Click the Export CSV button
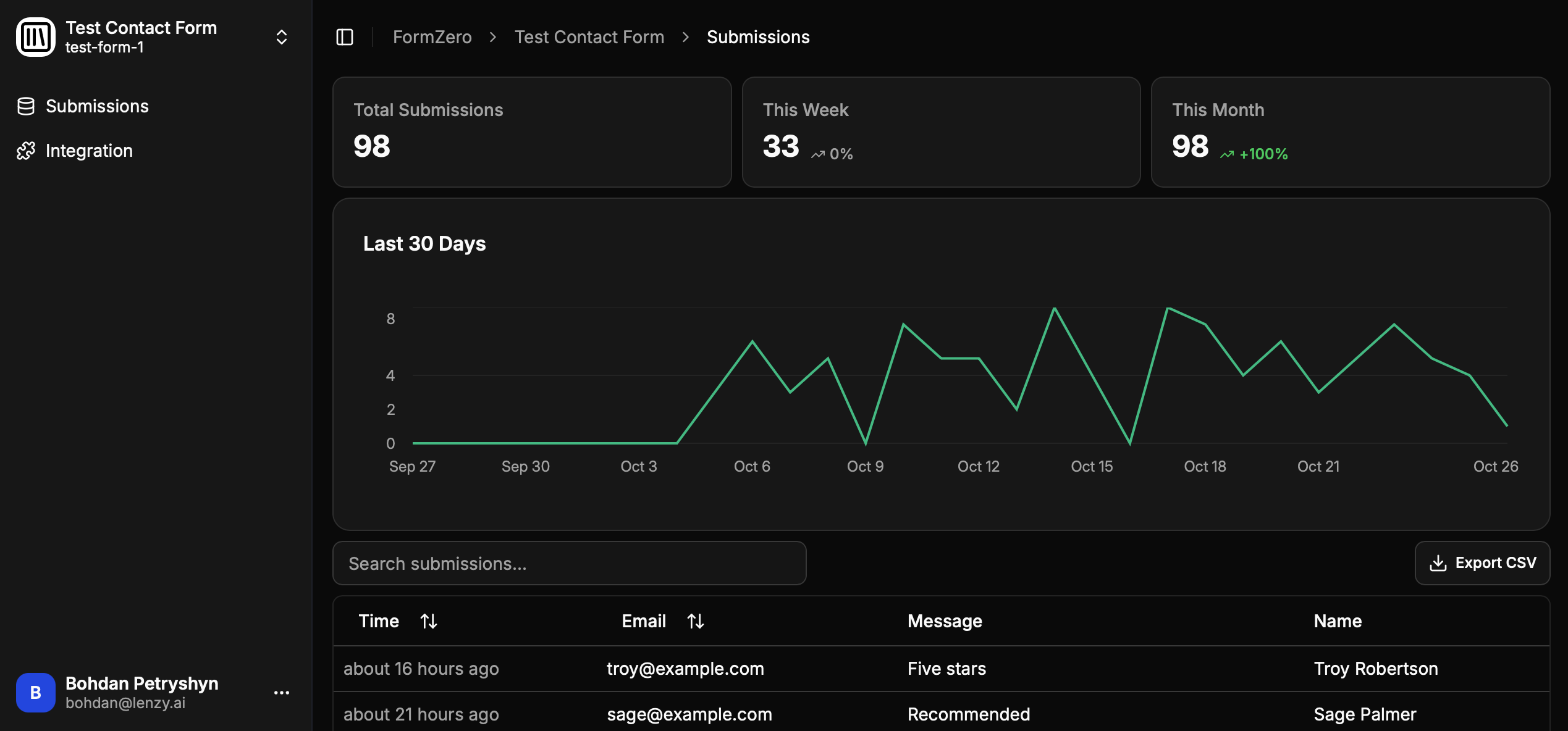The image size is (1568, 731). tap(1482, 563)
